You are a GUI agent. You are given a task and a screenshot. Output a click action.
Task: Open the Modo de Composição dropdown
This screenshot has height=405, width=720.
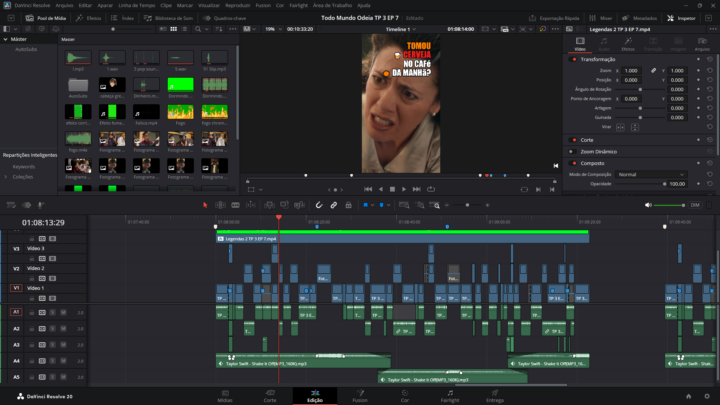click(x=652, y=174)
